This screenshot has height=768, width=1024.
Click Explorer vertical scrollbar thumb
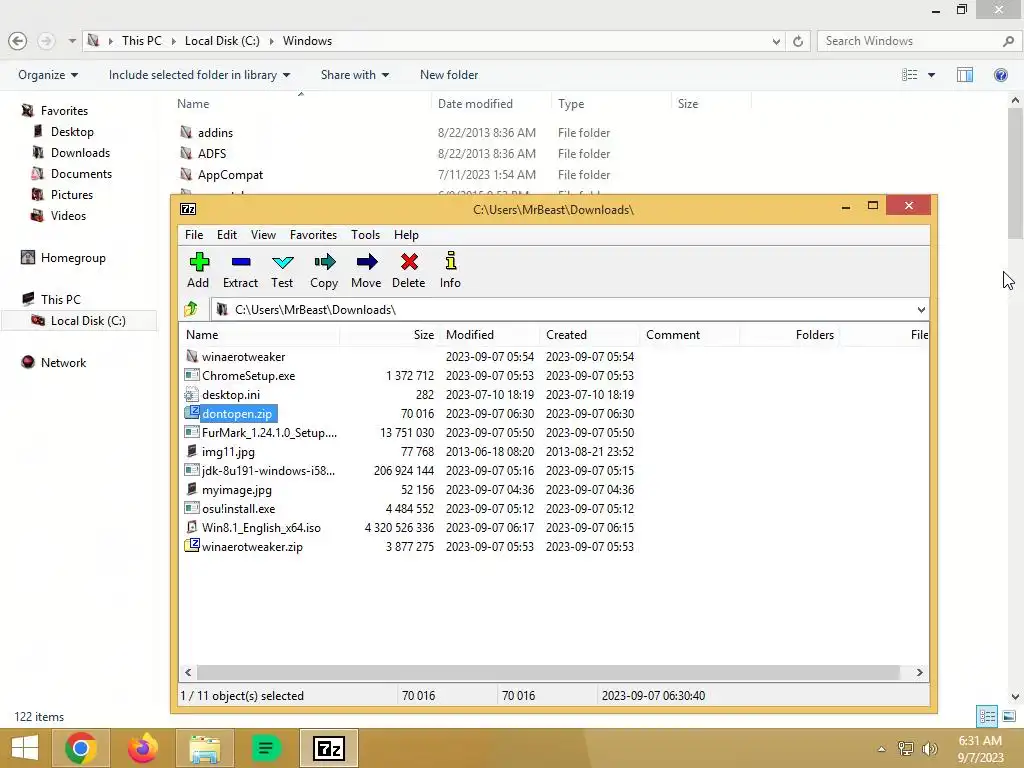1015,173
